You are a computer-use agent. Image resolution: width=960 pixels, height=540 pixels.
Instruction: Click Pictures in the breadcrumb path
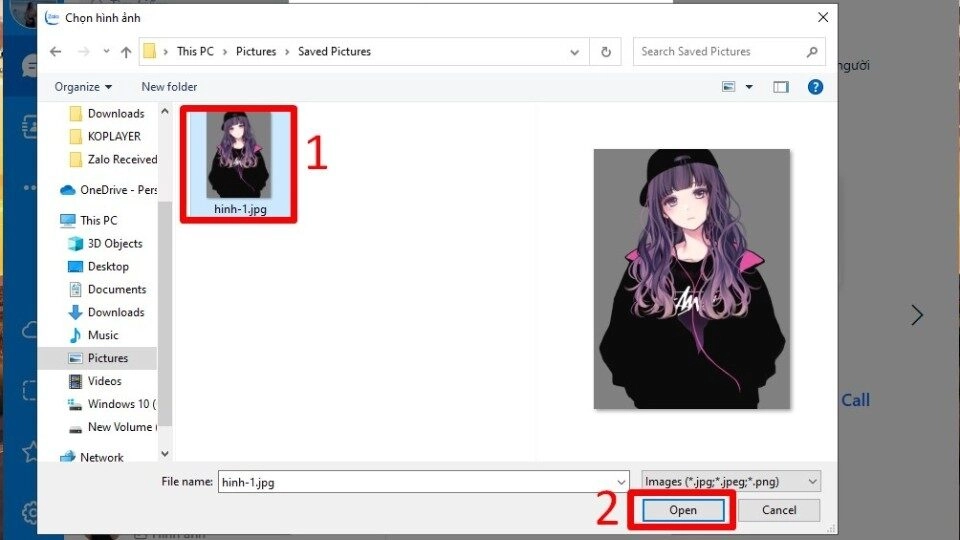[x=256, y=51]
